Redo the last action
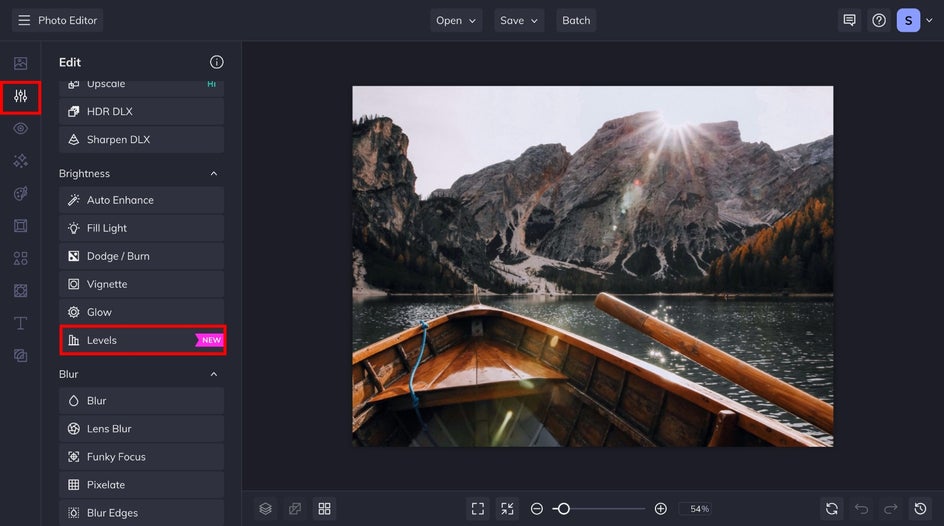Screen dimensions: 944x526 [x=890, y=509]
